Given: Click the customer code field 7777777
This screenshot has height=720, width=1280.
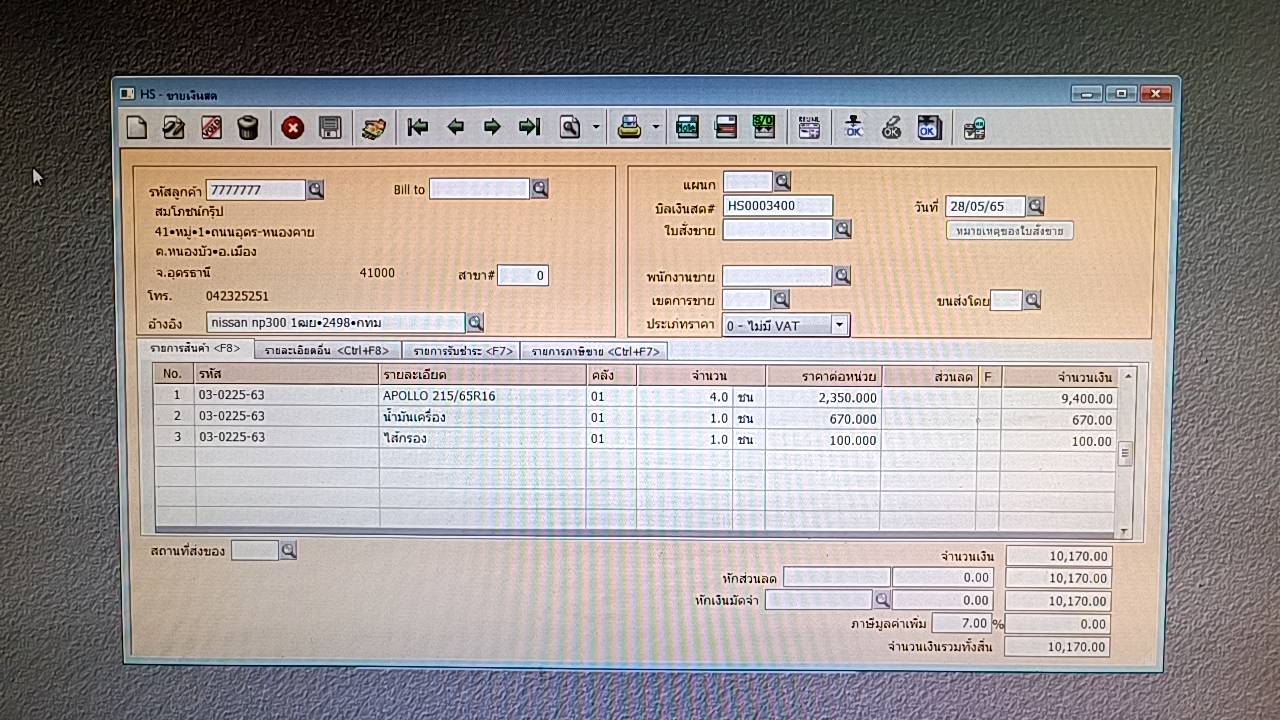Looking at the screenshot, I should (x=256, y=190).
